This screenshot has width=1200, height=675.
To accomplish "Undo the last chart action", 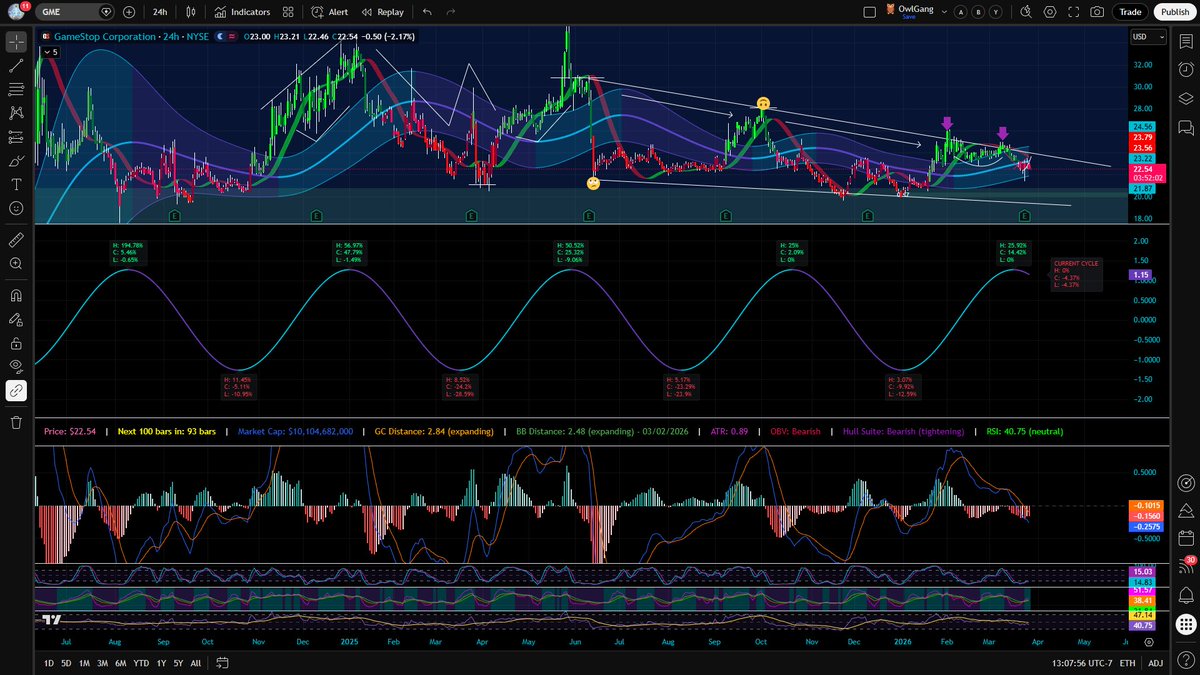I will click(x=427, y=12).
